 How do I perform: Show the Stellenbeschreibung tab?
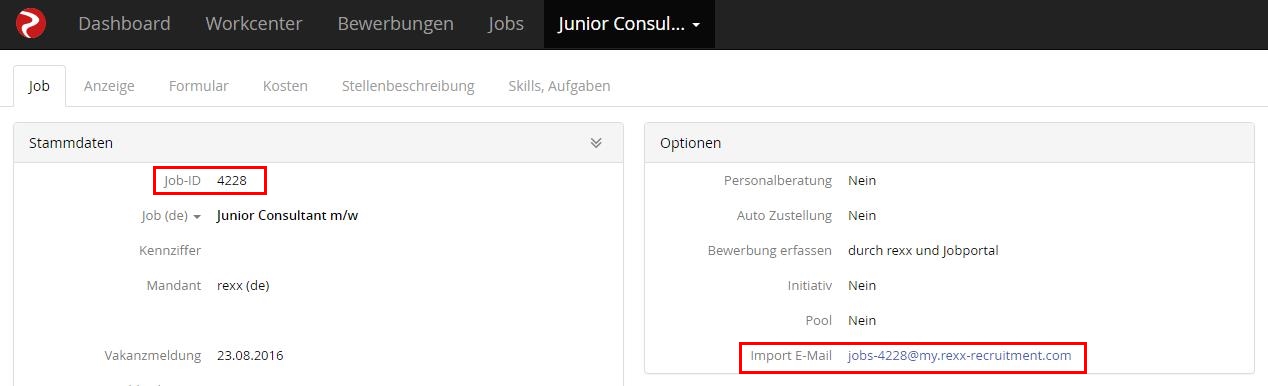pyautogui.click(x=408, y=86)
